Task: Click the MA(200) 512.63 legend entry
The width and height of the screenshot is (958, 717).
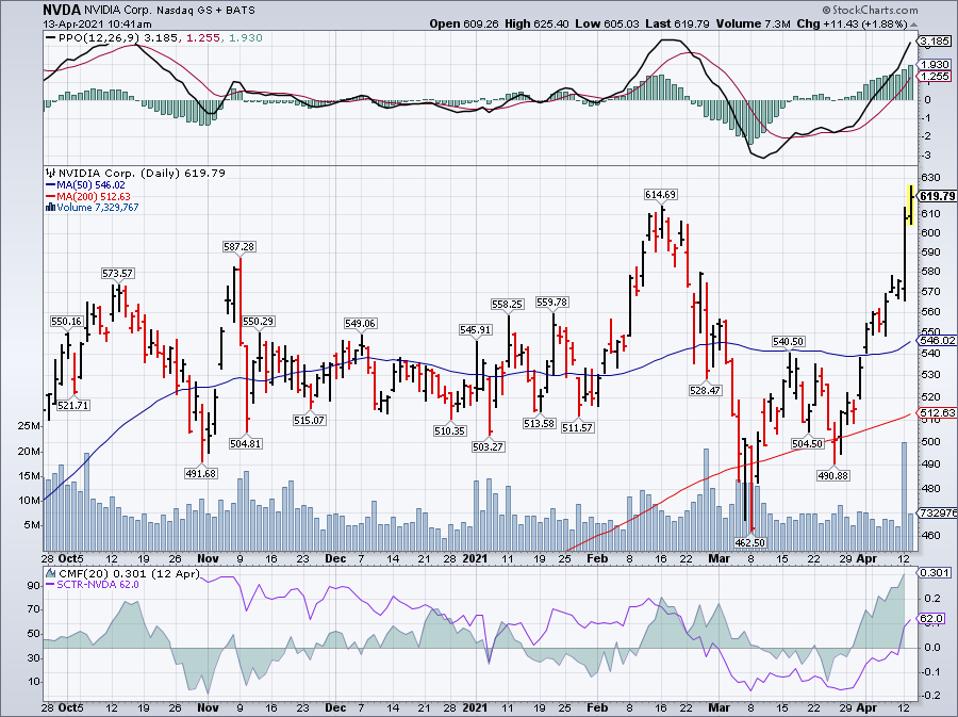Action: pos(88,197)
